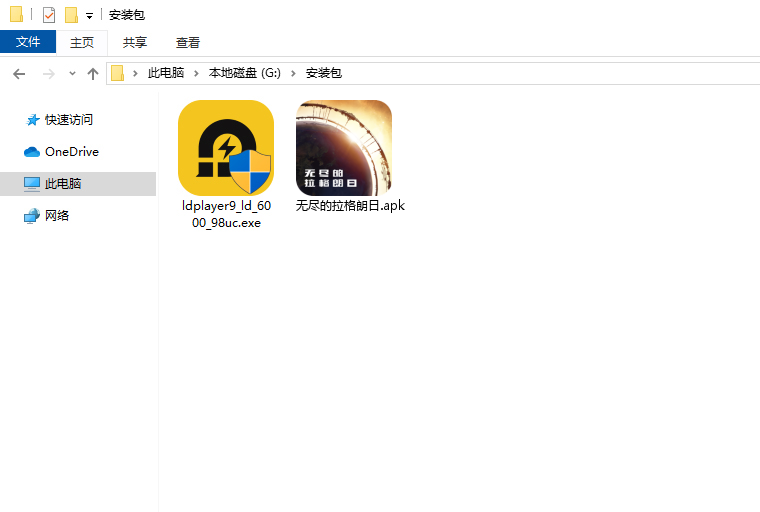The height and width of the screenshot is (512, 760).
Task: Expand the chevron after 本地磁盘 (G:)
Action: (x=293, y=73)
